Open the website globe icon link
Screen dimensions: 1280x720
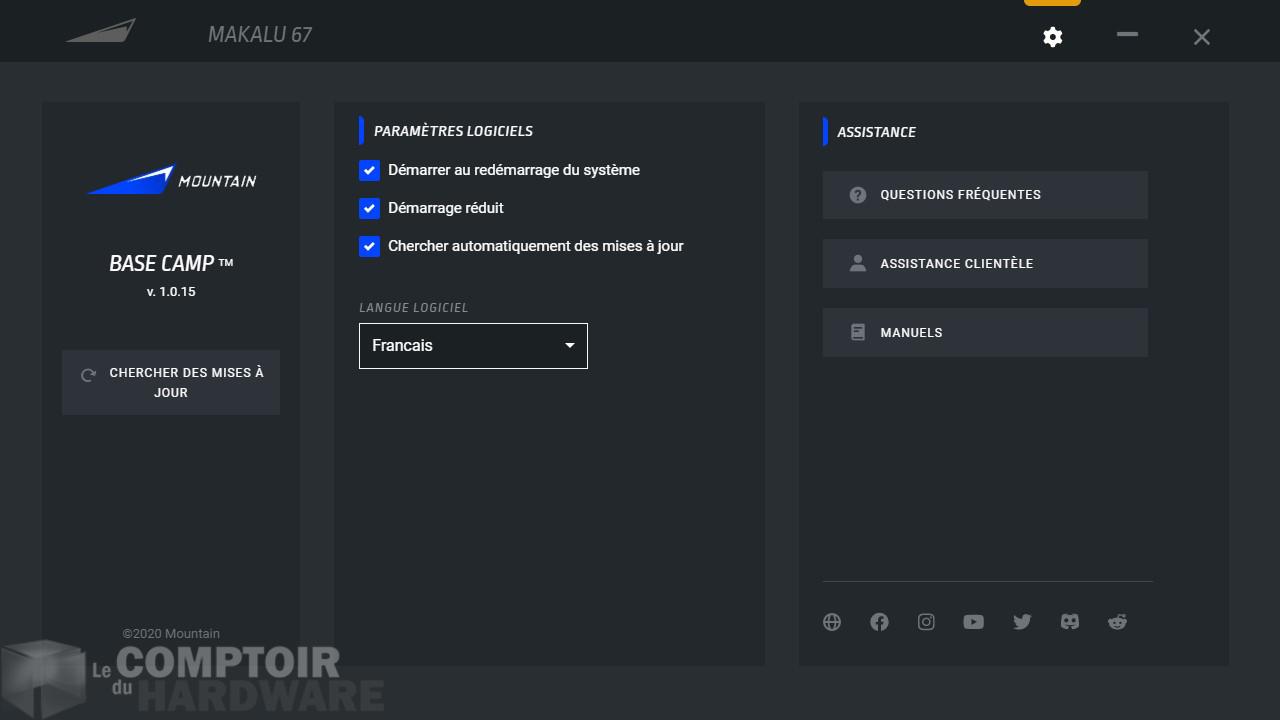coord(832,622)
